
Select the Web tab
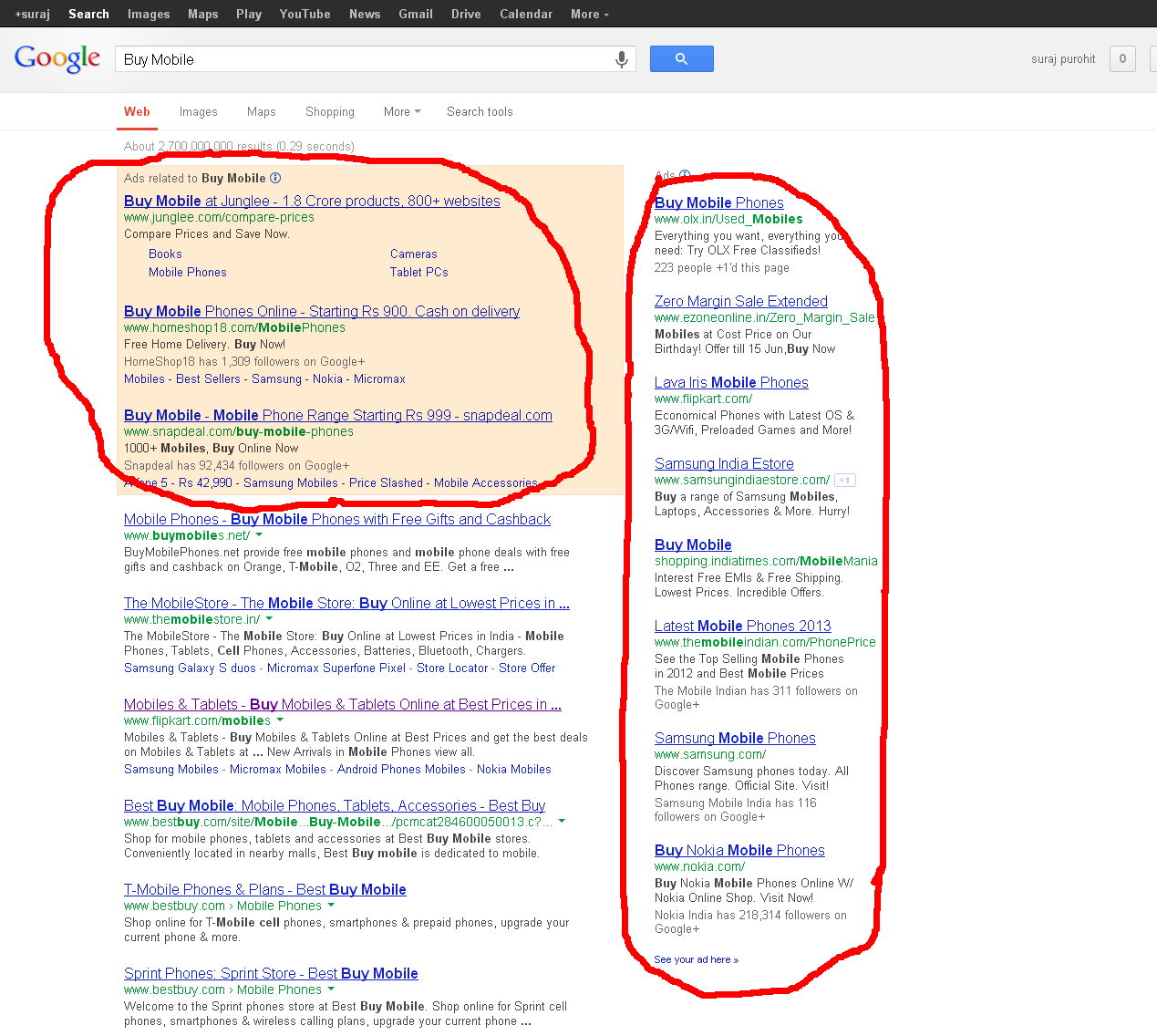coord(137,111)
